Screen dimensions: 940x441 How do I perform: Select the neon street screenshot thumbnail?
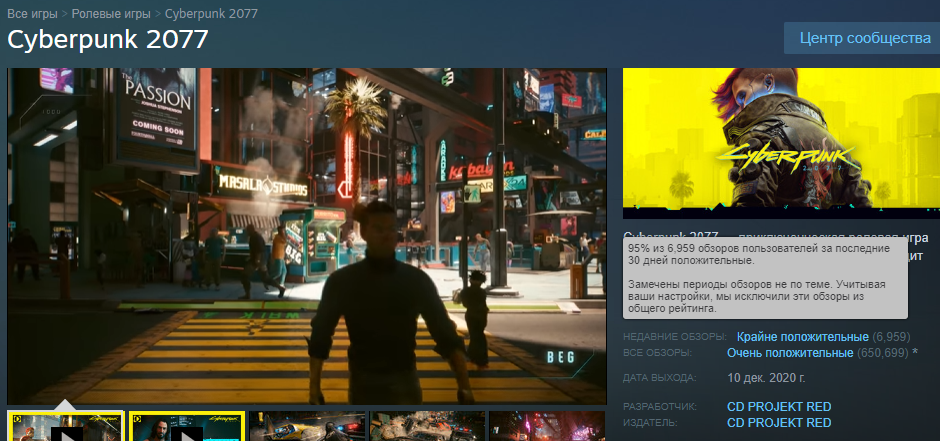[x=549, y=427]
